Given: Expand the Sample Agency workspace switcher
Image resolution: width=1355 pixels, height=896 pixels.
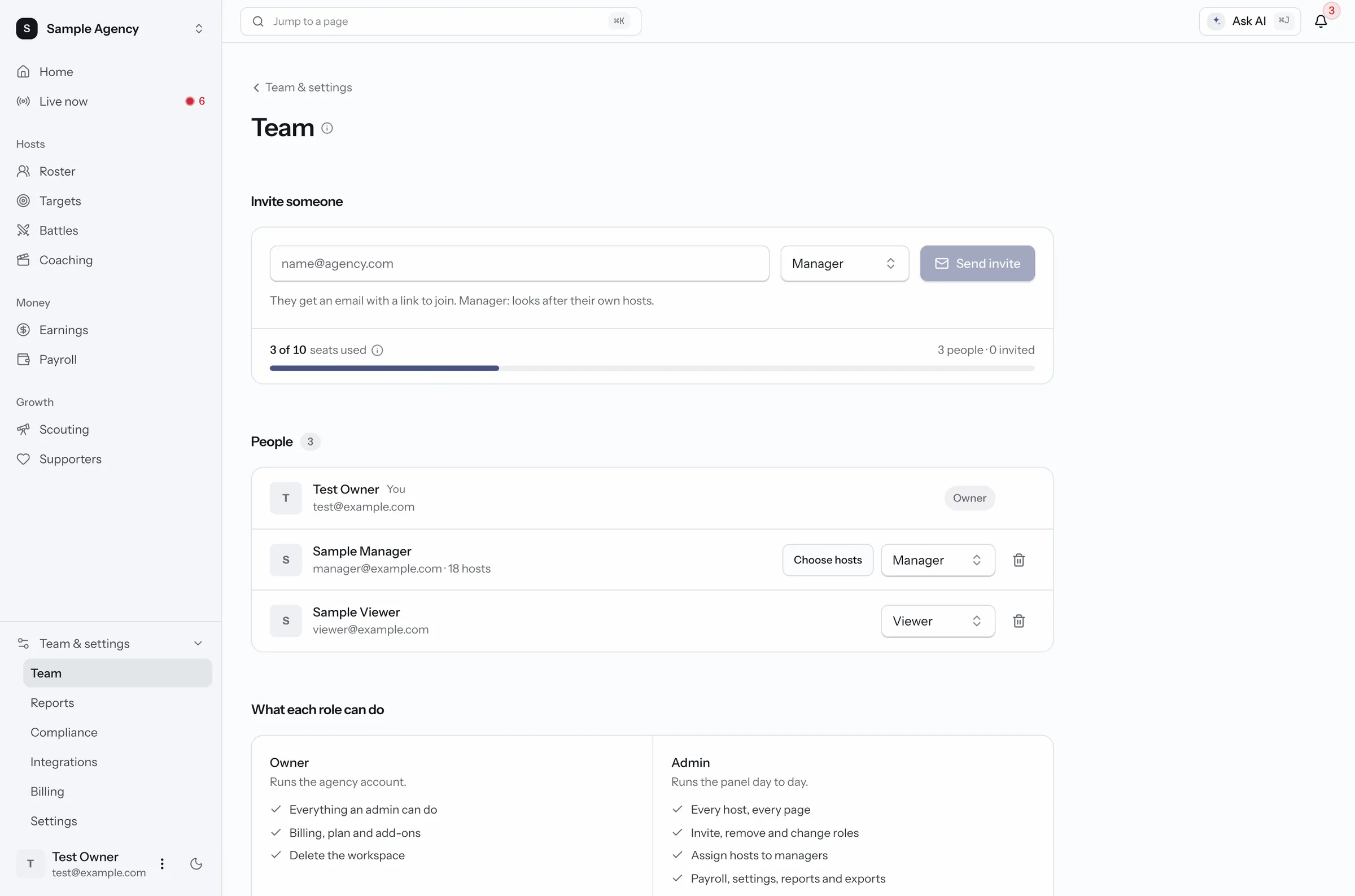Looking at the screenshot, I should 199,29.
